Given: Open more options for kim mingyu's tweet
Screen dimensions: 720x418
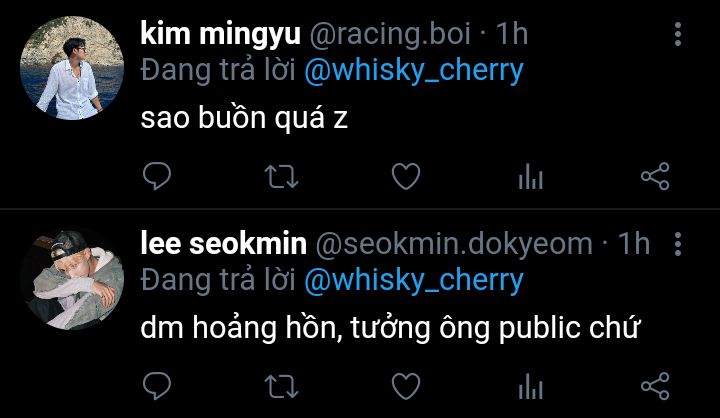Looking at the screenshot, I should coord(678,34).
